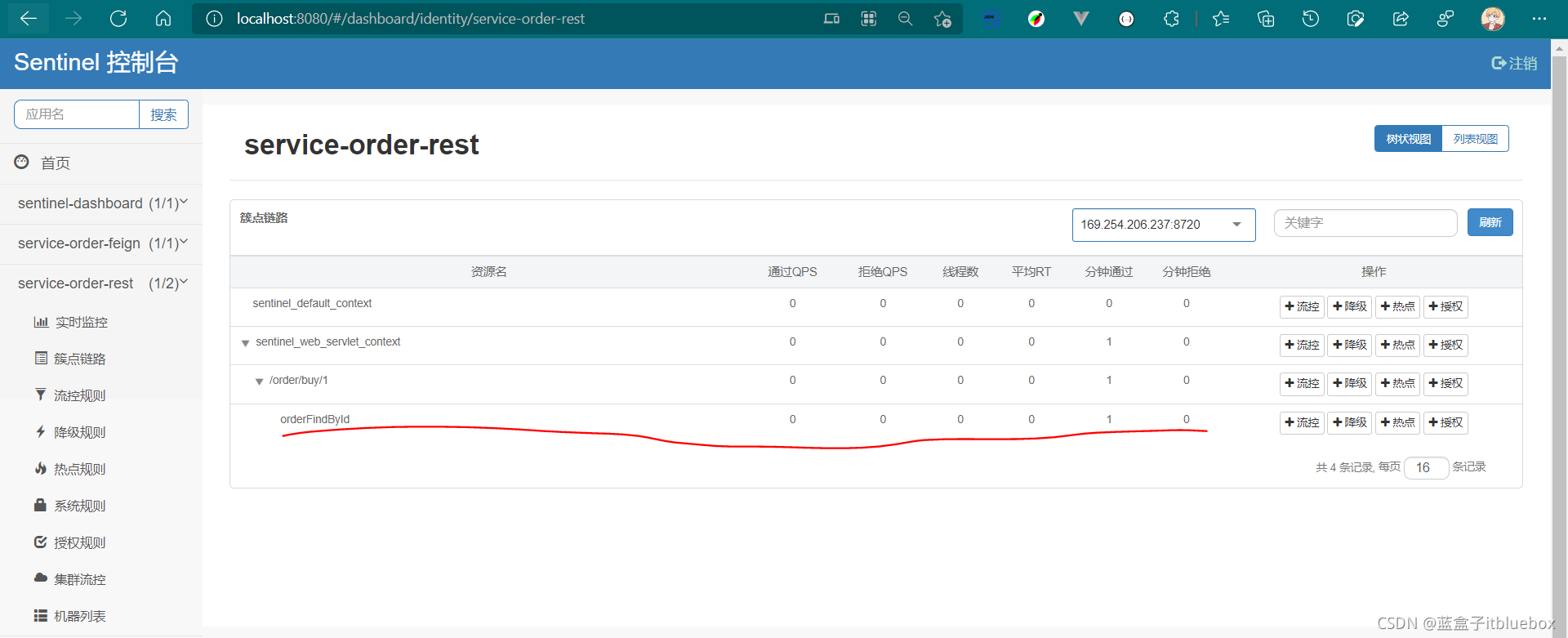Add 降级 rule for sentinel_web_servlet_context
This screenshot has height=638, width=1568.
pos(1349,345)
